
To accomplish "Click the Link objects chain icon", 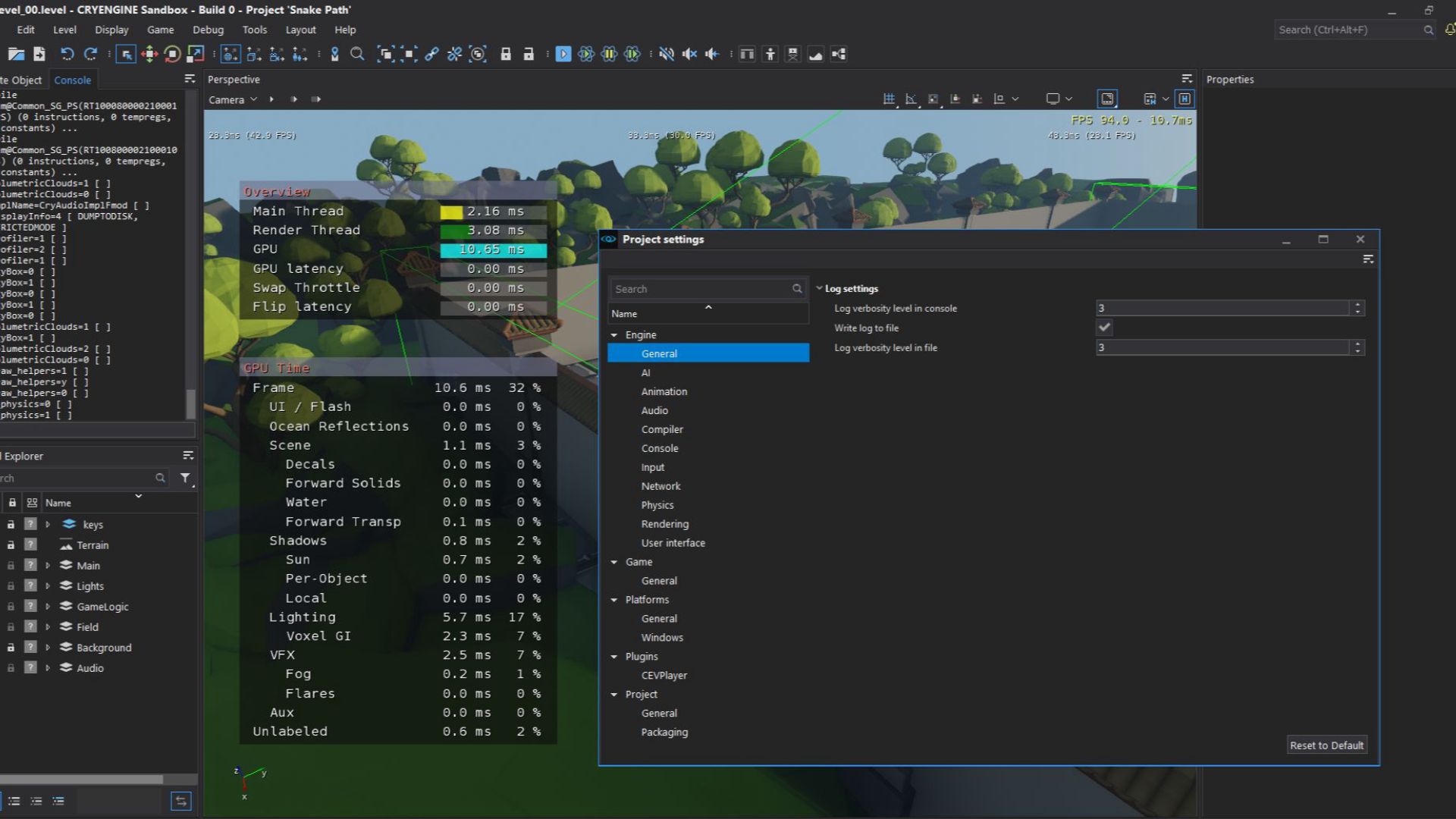I will coord(431,54).
